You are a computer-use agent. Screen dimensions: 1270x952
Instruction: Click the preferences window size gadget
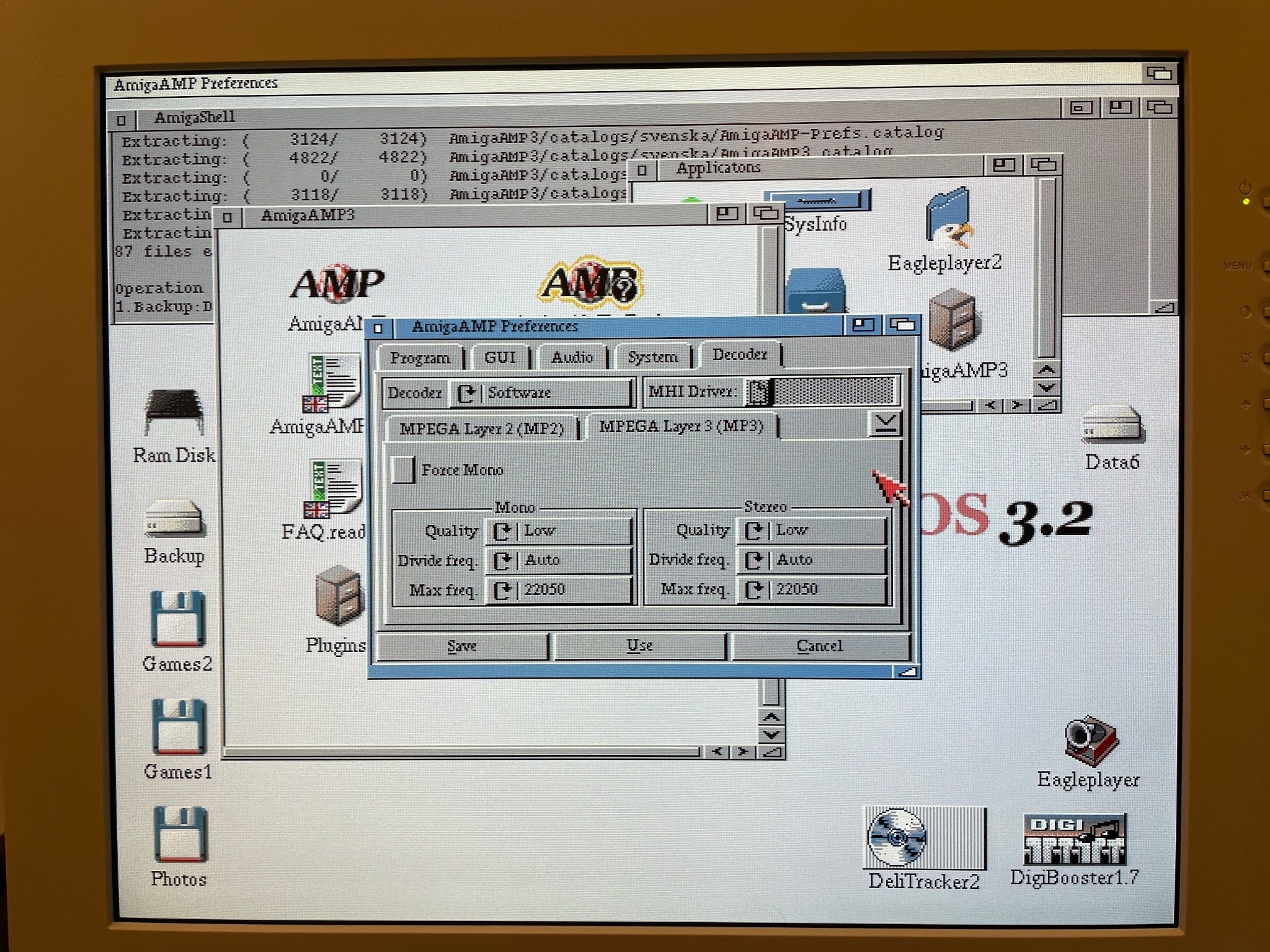[x=906, y=671]
